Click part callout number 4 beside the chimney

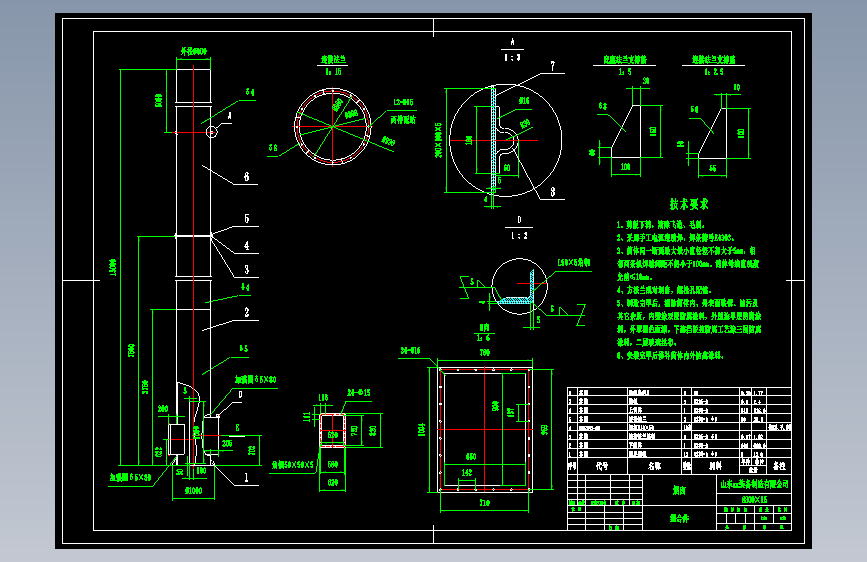click(247, 246)
